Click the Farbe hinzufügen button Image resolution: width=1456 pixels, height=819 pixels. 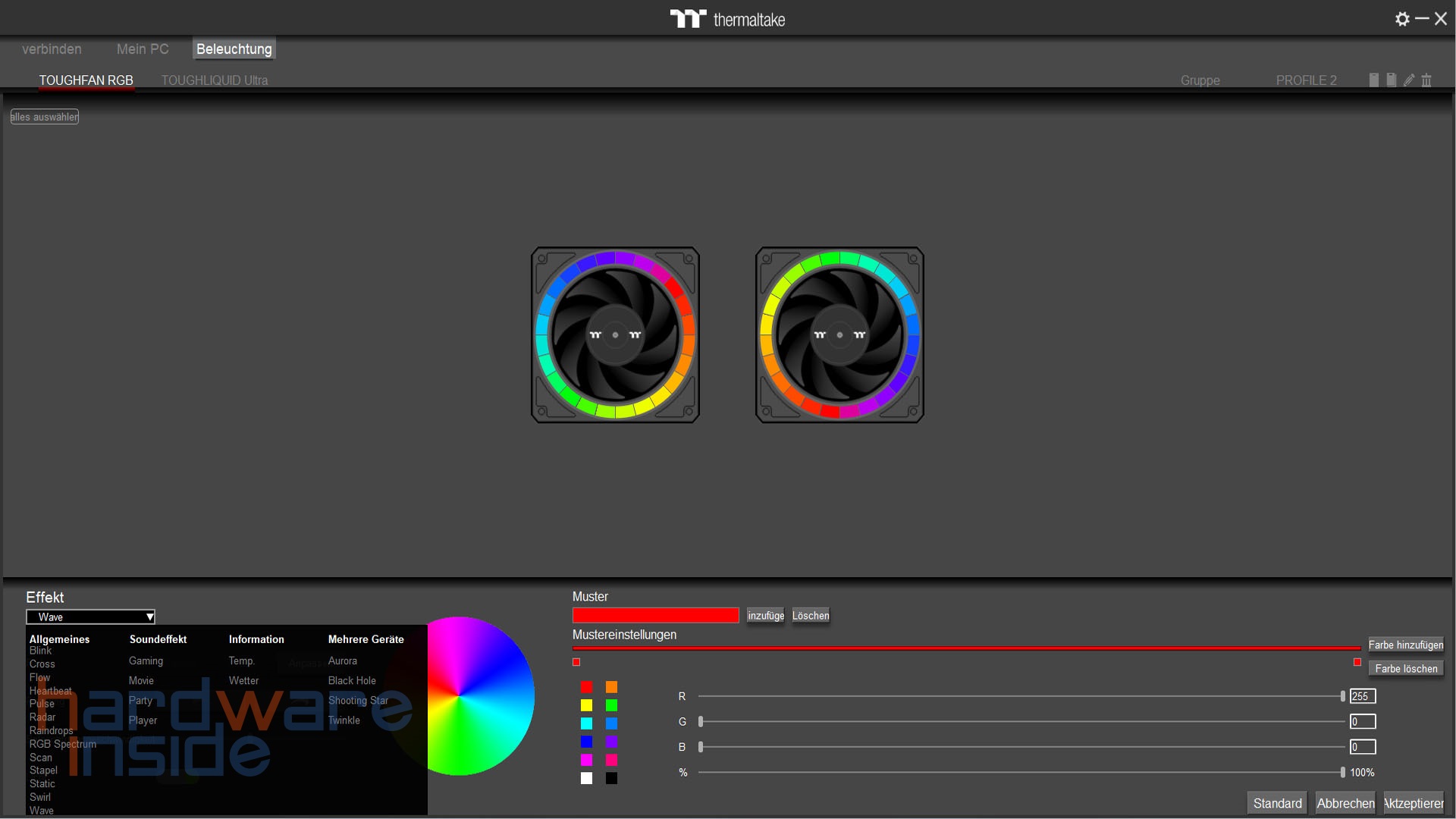pos(1405,645)
